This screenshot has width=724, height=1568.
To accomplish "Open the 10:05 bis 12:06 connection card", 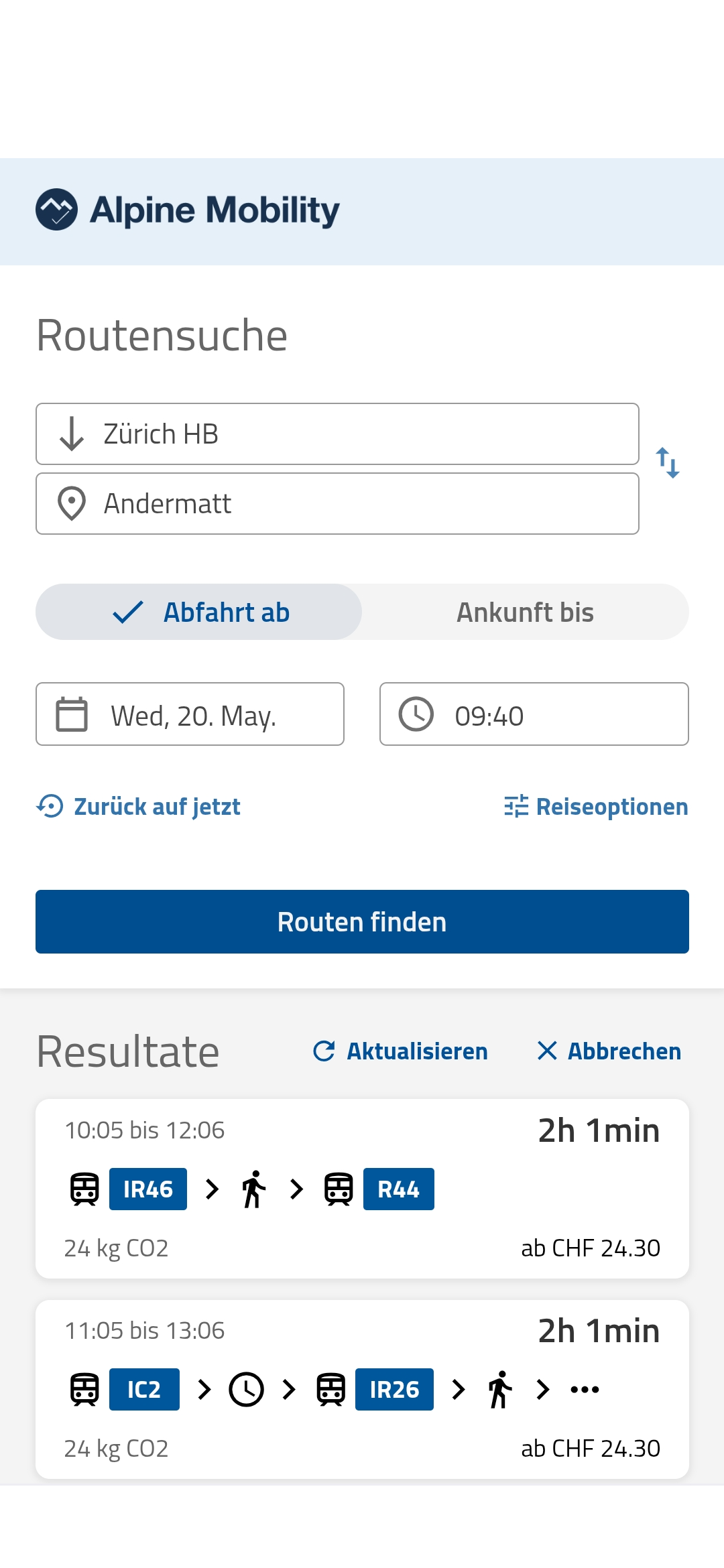I will coord(362,1189).
